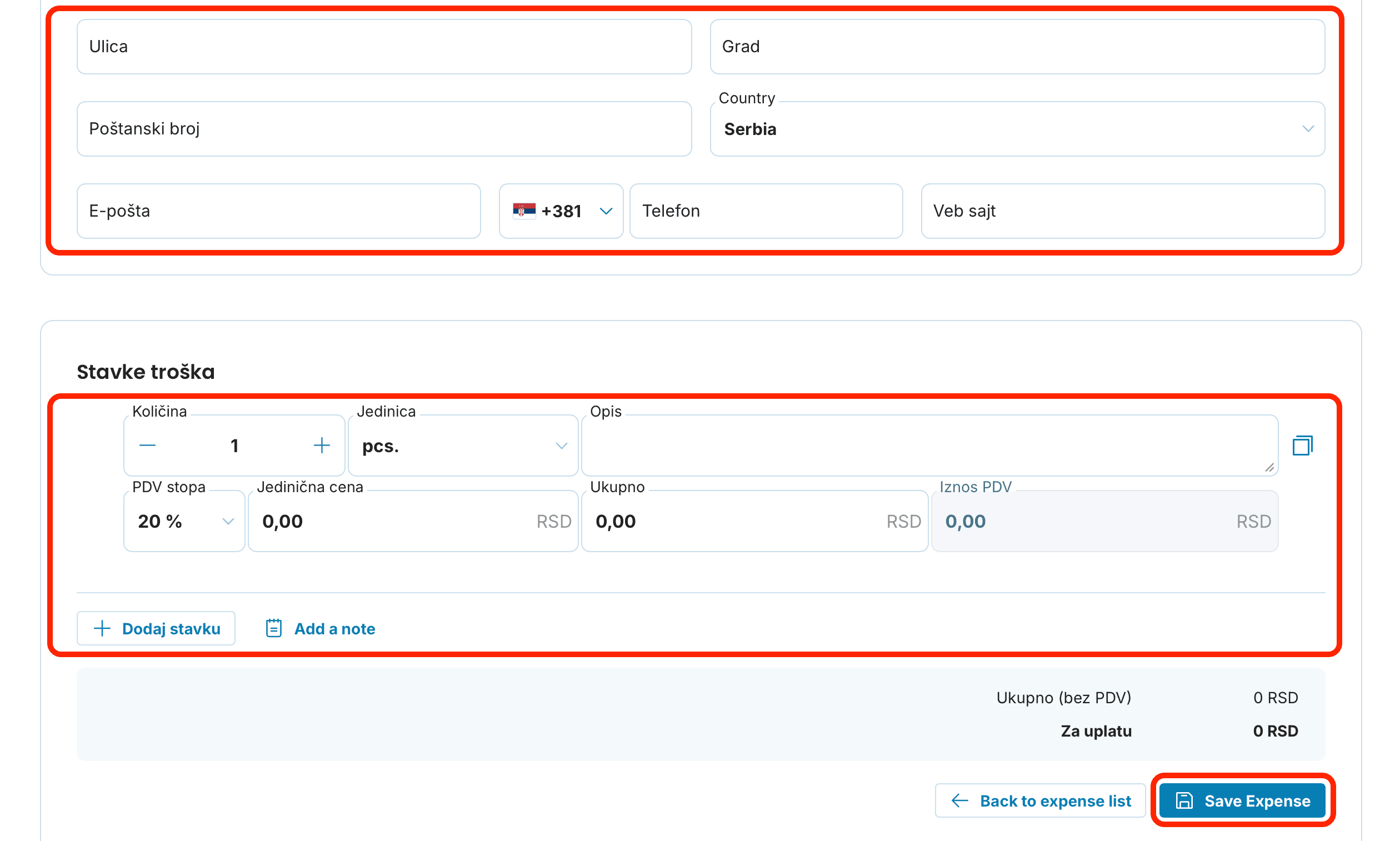
Task: Click the Veb sajt field
Action: point(1122,212)
